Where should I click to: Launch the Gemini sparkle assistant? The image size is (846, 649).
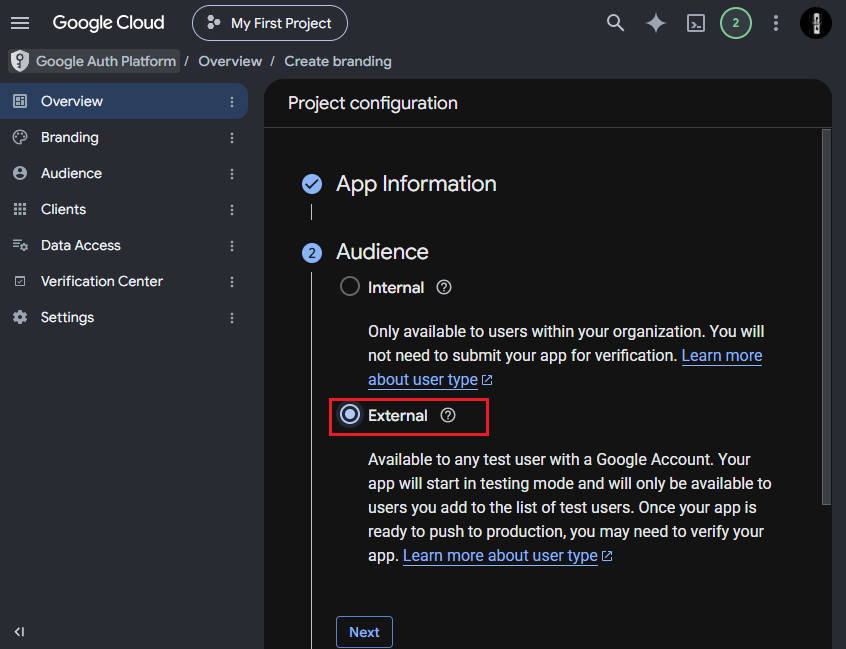coord(656,23)
